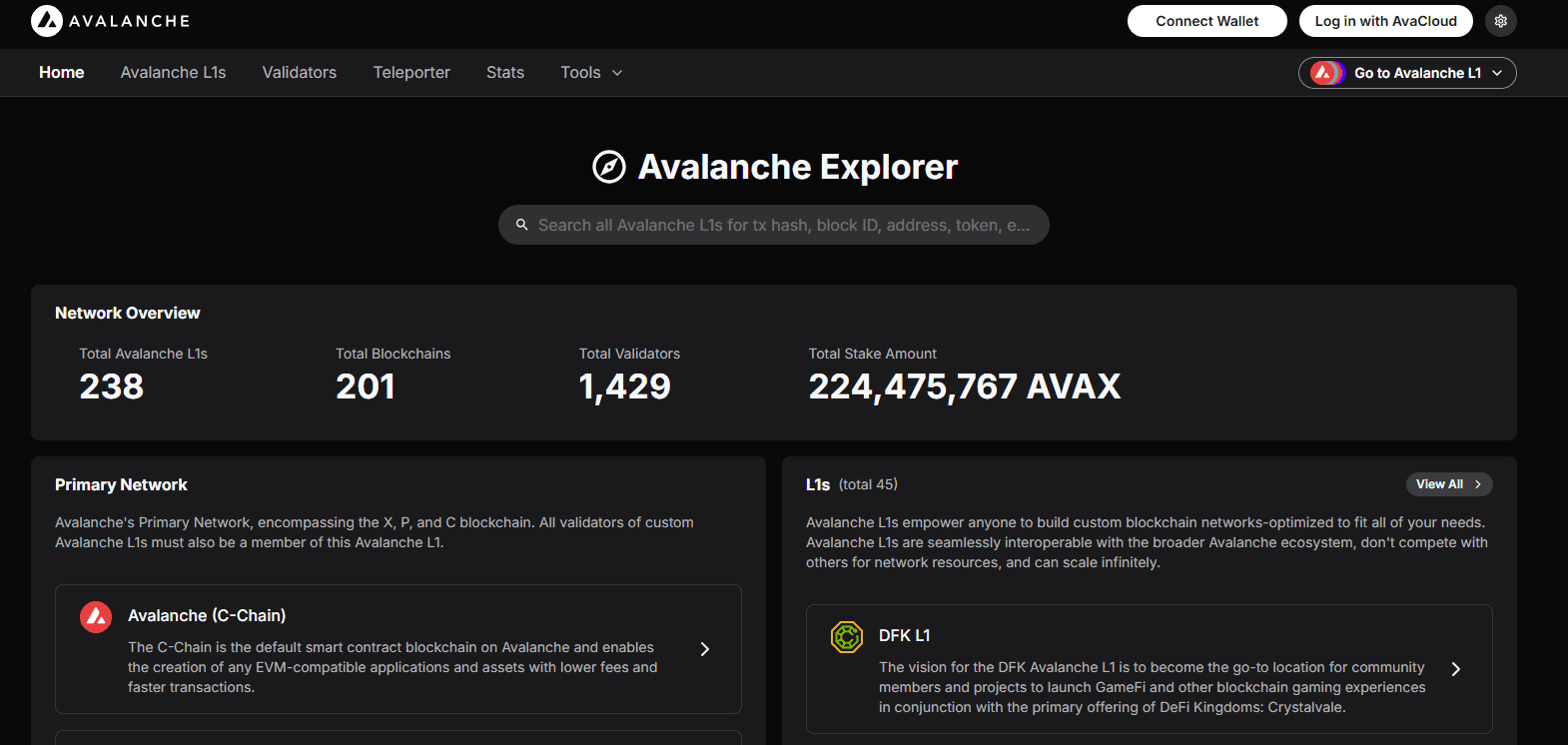The width and height of the screenshot is (1568, 745).
Task: Switch to the Validators tab
Action: pyautogui.click(x=300, y=73)
